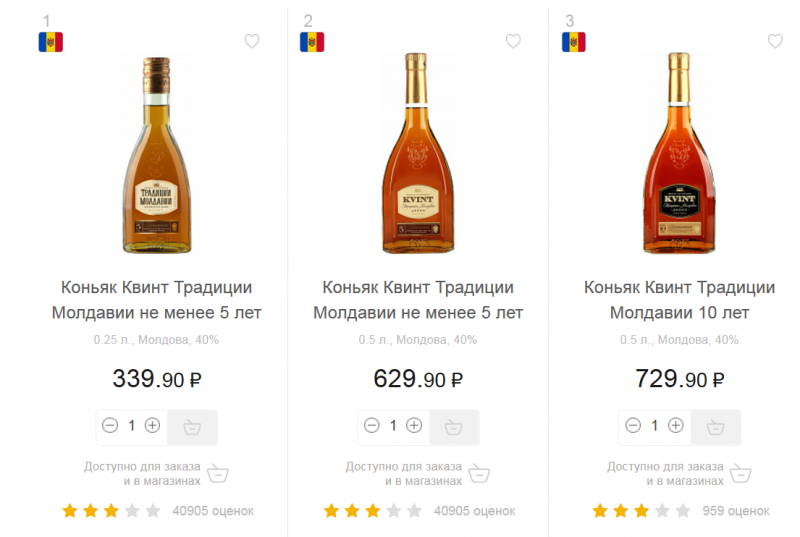
Task: Decrease quantity of first product with minus
Action: [x=110, y=425]
